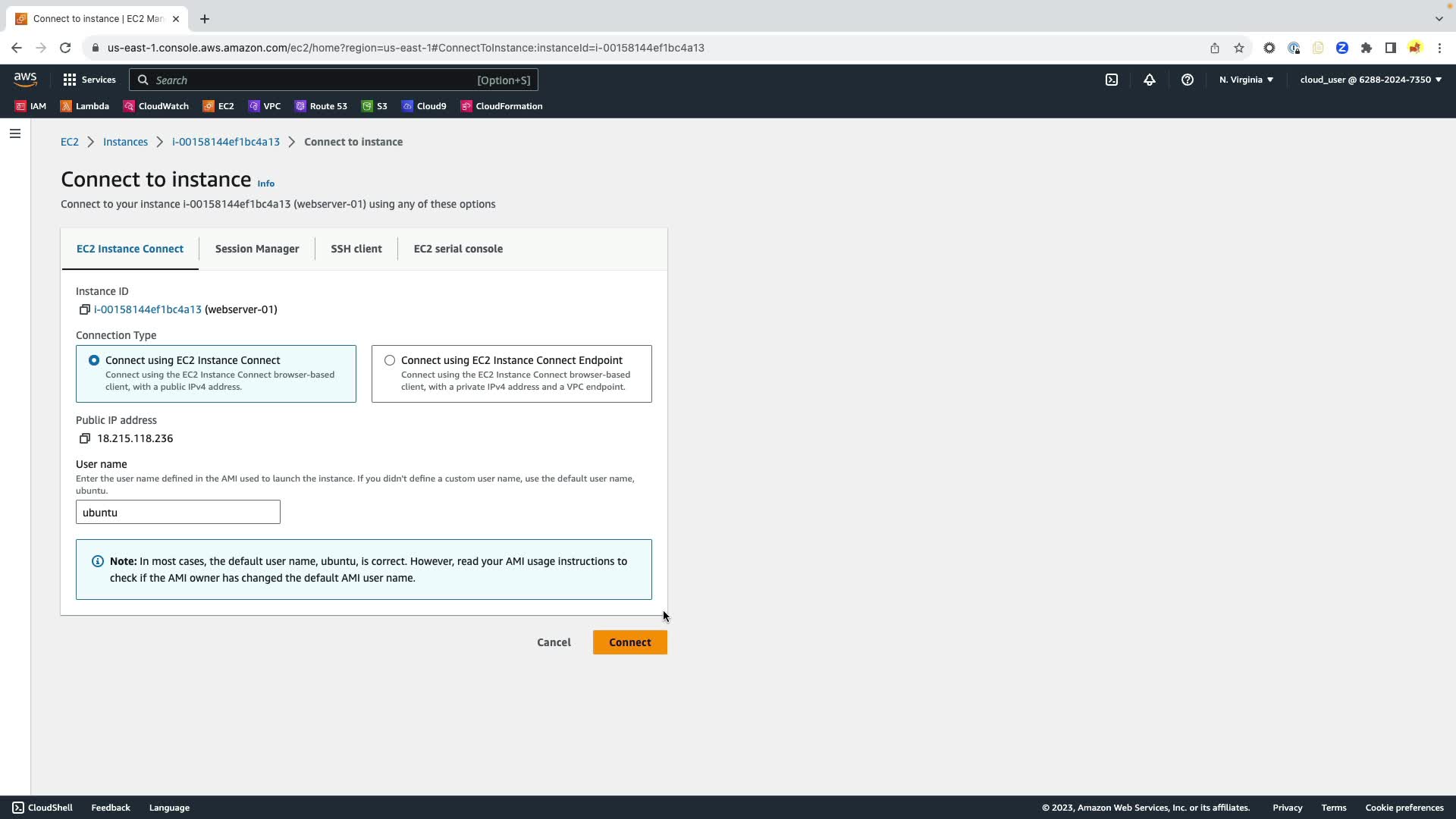Click the help question mark icon
The image size is (1456, 819).
click(1187, 80)
